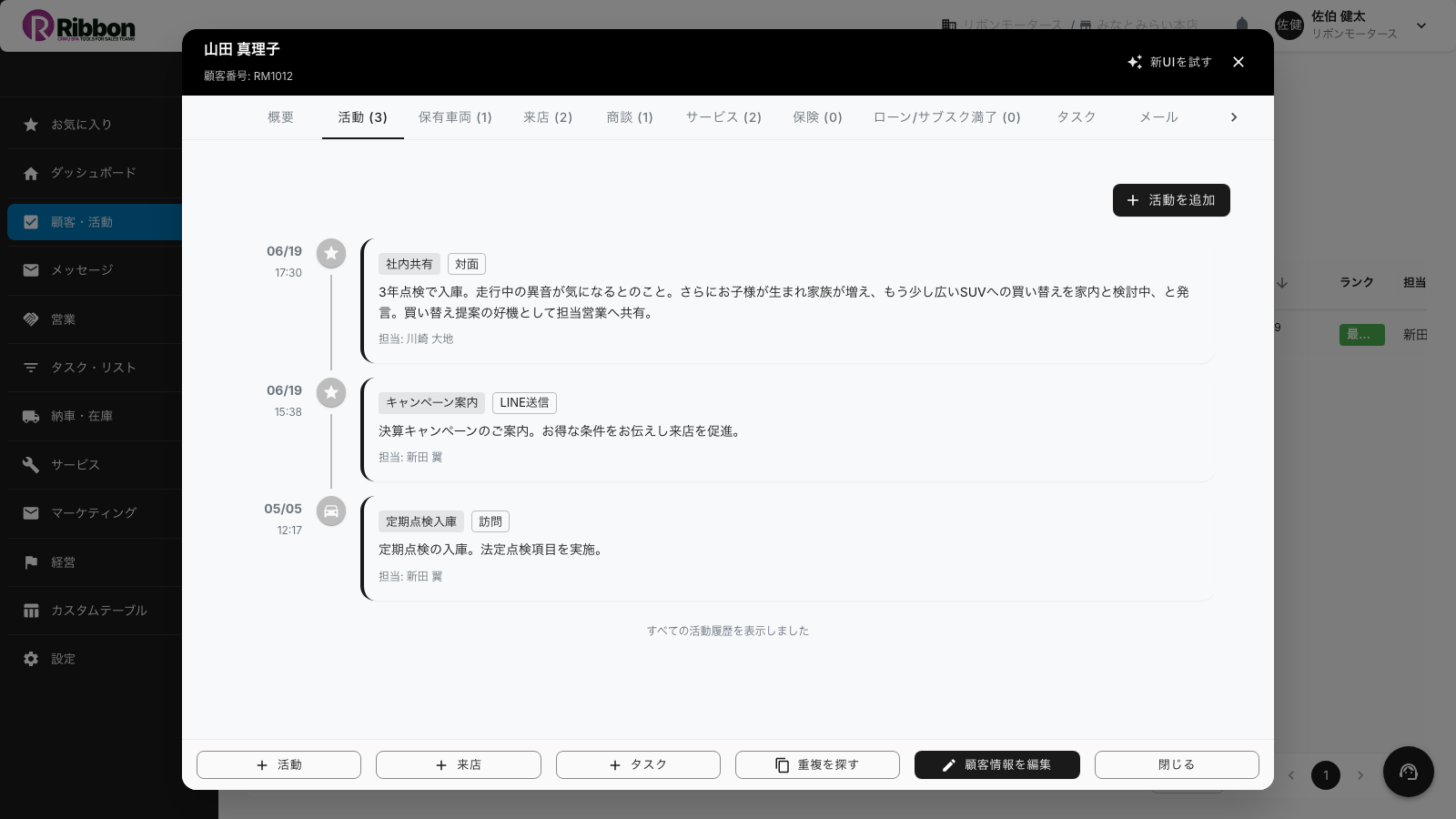Screen dimensions: 1456x819
Task: Switch to 来店 (2) tab
Action: click(548, 117)
